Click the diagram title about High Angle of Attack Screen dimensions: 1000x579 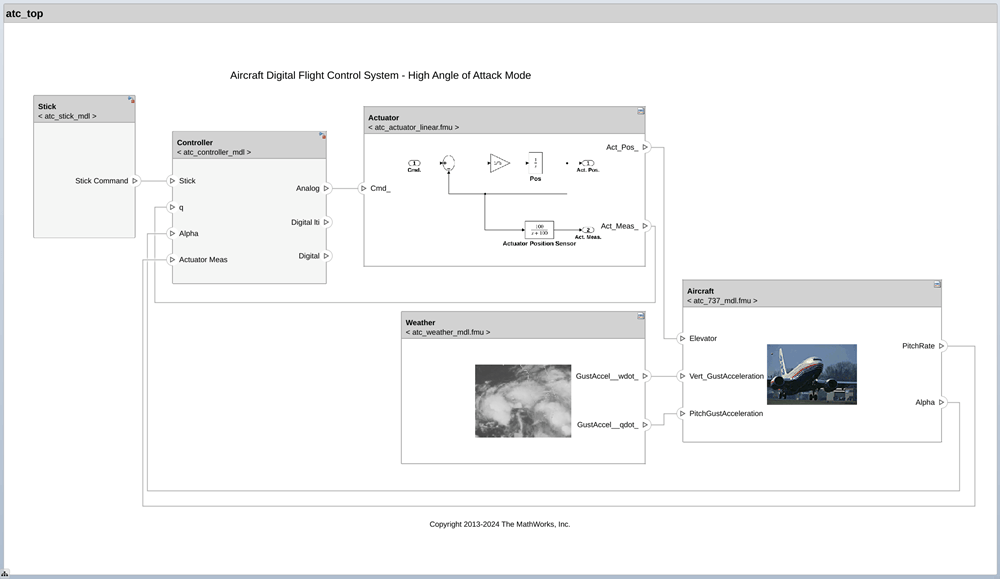click(380, 75)
